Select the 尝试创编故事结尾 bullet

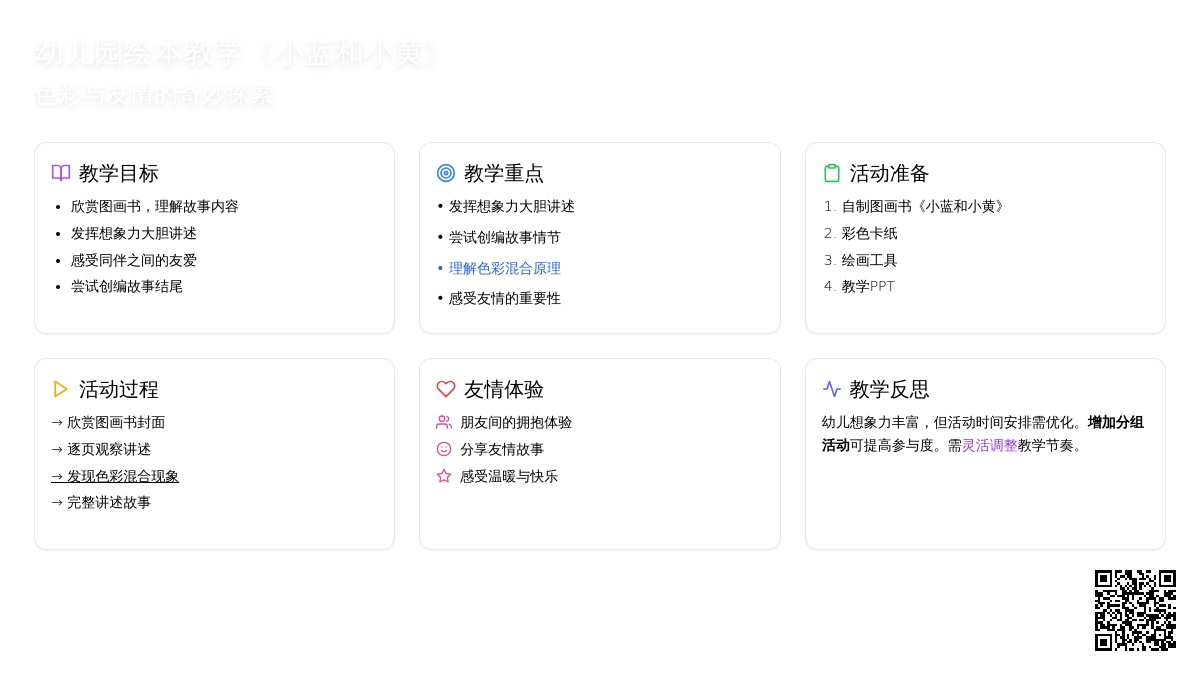click(127, 286)
